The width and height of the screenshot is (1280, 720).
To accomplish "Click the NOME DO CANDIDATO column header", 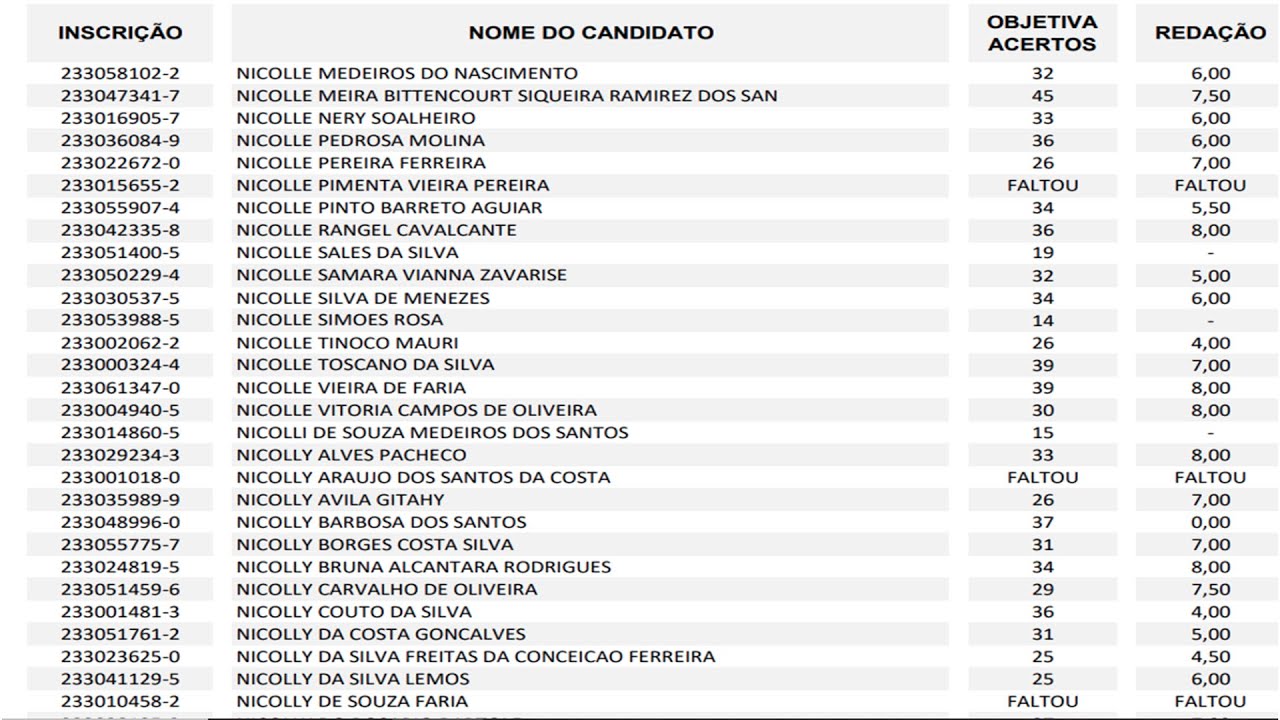I will pyautogui.click(x=590, y=33).
